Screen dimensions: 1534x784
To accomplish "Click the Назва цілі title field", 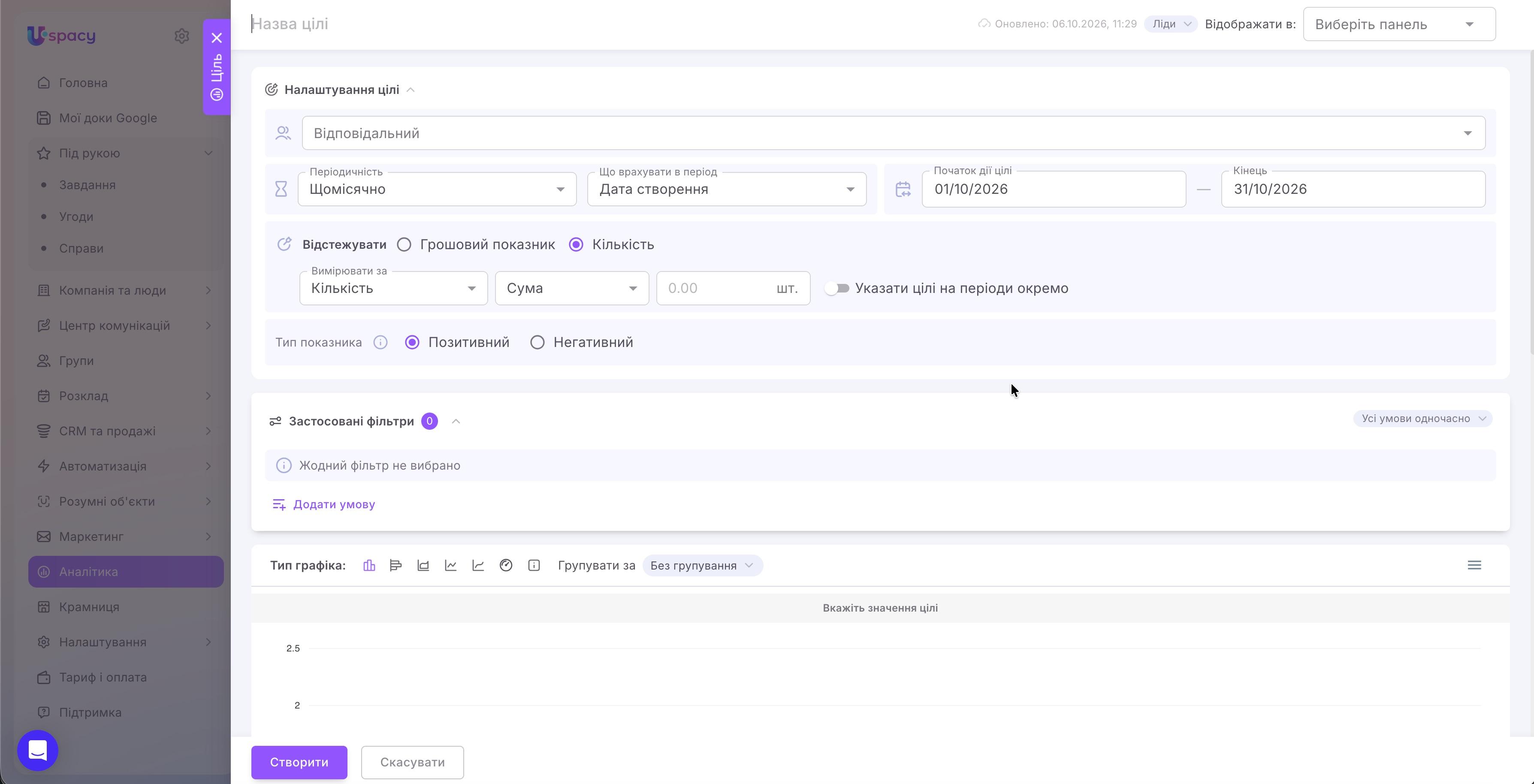I will pos(607,24).
